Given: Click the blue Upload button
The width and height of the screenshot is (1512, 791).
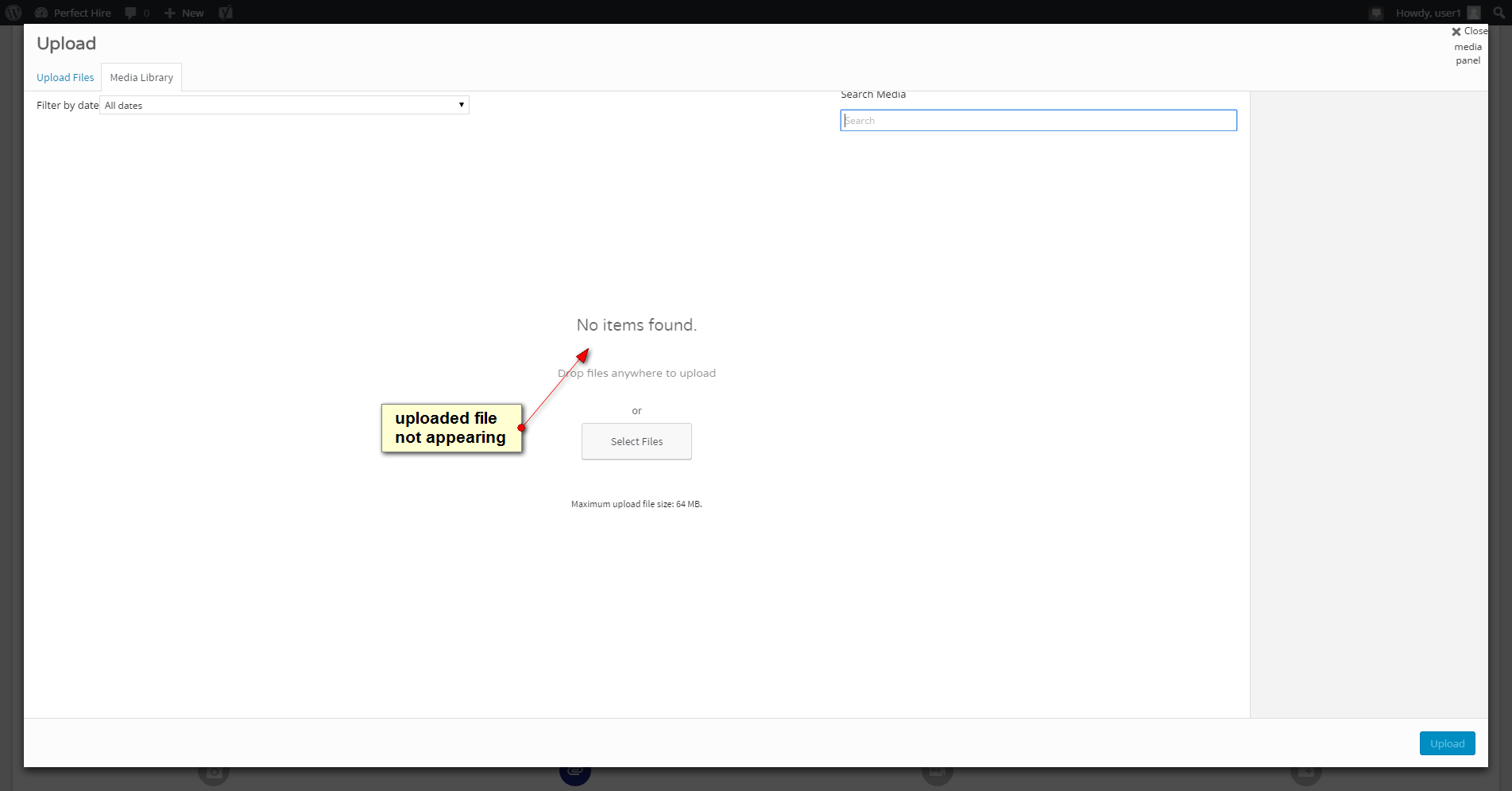Looking at the screenshot, I should (x=1447, y=743).
